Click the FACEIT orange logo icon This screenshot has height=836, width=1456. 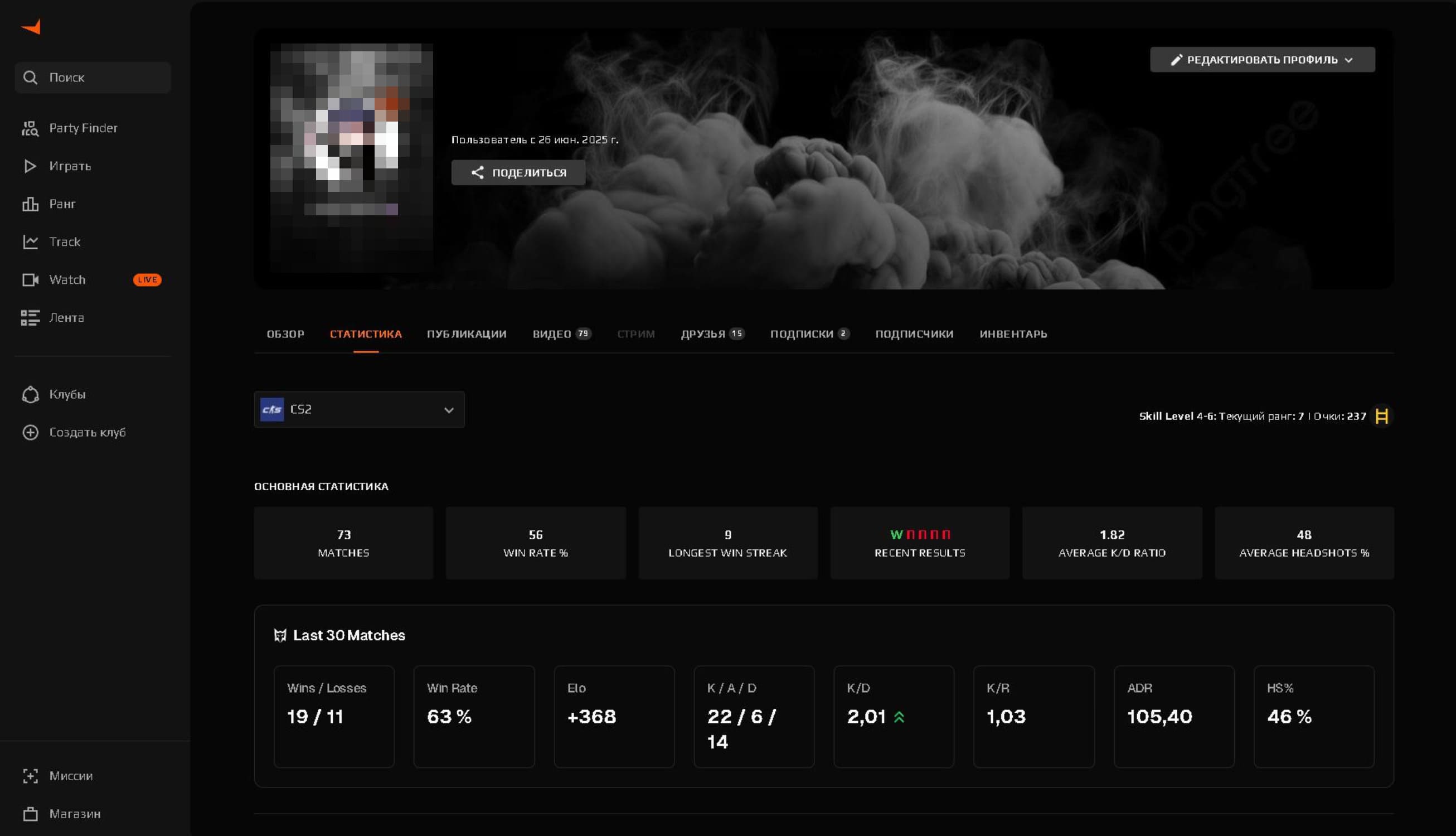pyautogui.click(x=31, y=27)
